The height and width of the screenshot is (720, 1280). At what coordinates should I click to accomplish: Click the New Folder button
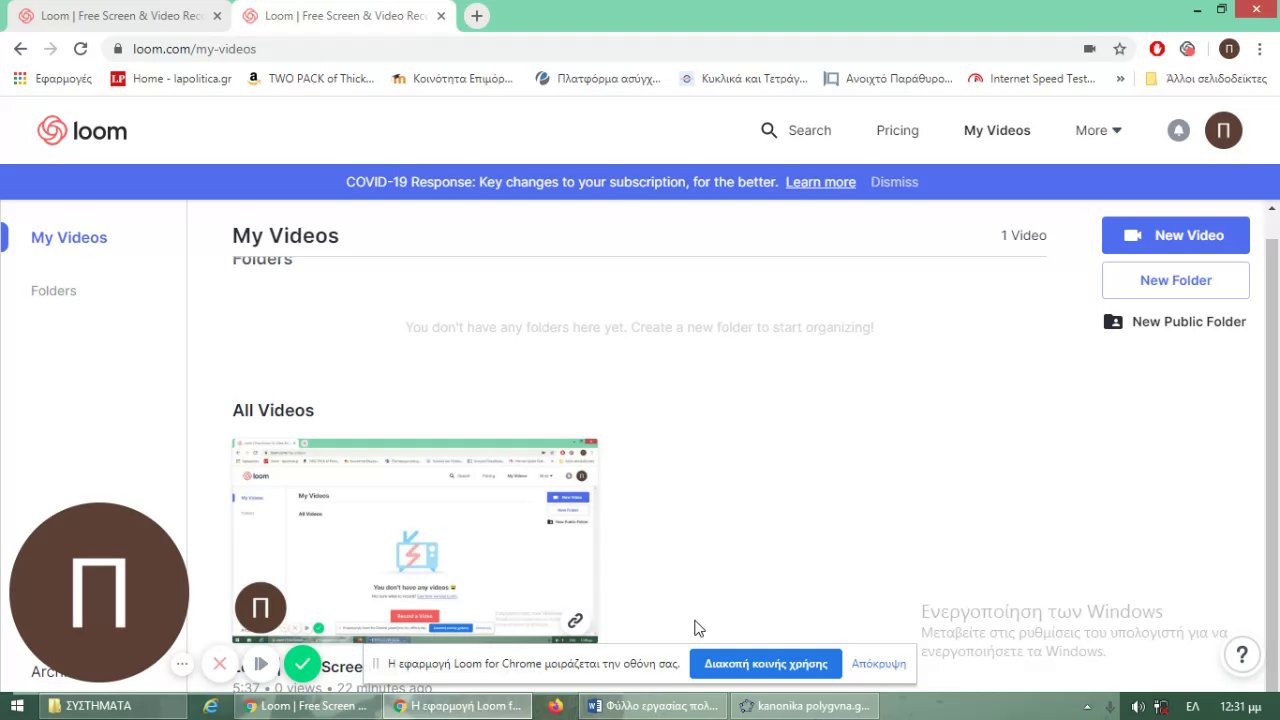coord(1176,280)
